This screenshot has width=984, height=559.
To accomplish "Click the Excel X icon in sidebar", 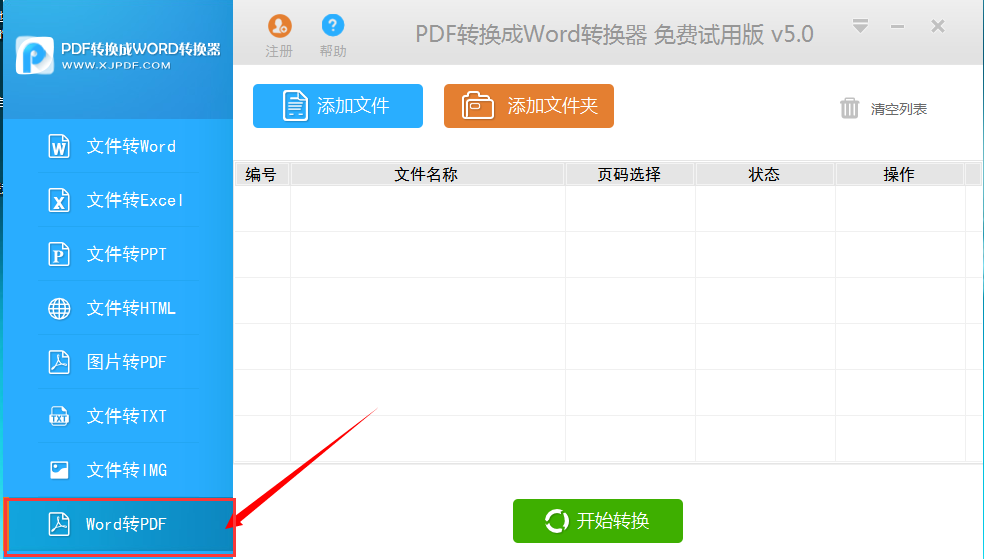I will [x=59, y=200].
